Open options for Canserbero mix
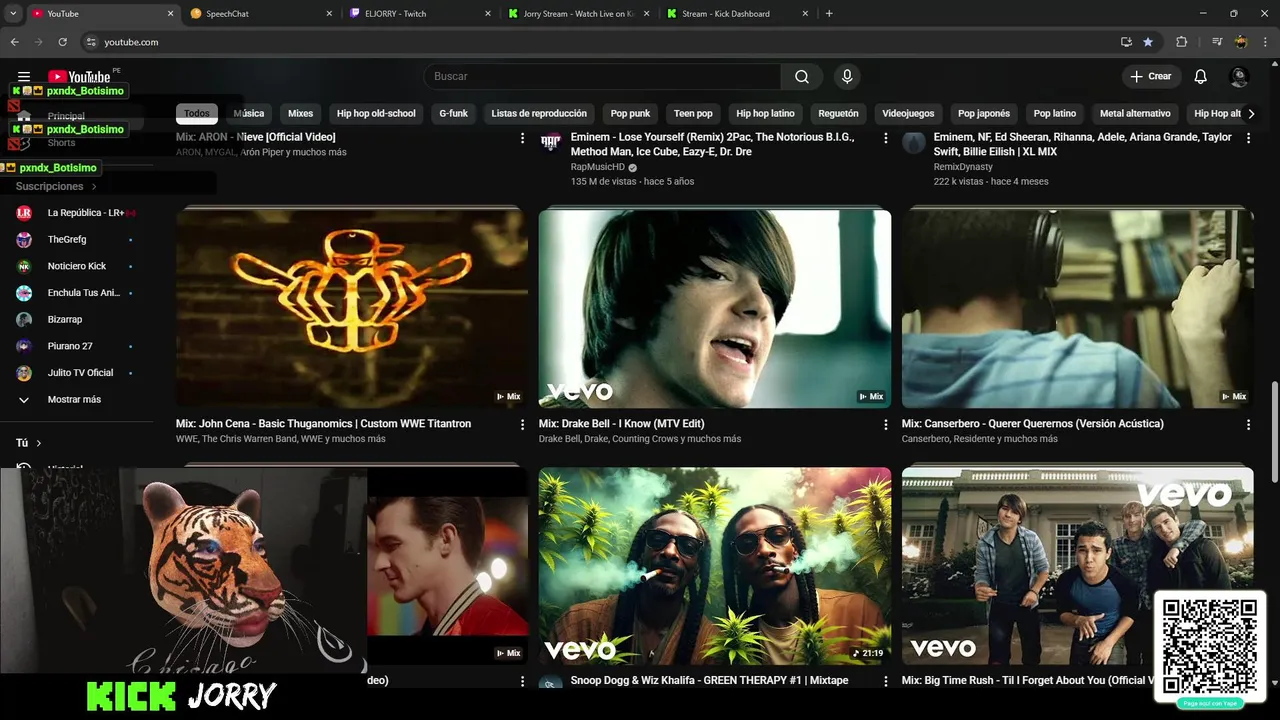1280x720 pixels. pyautogui.click(x=1248, y=425)
